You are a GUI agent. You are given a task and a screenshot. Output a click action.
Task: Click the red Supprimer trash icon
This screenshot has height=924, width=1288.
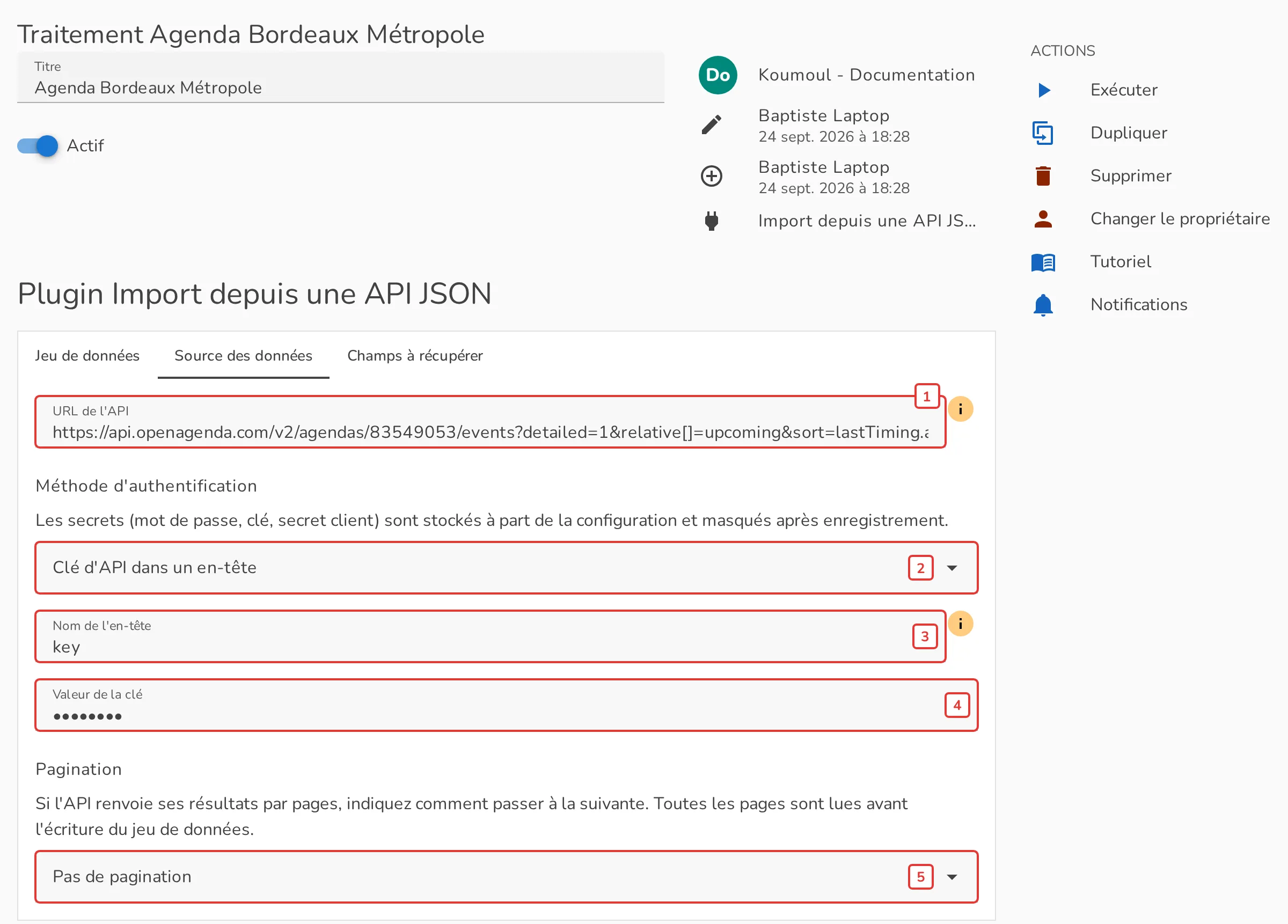[x=1043, y=175]
